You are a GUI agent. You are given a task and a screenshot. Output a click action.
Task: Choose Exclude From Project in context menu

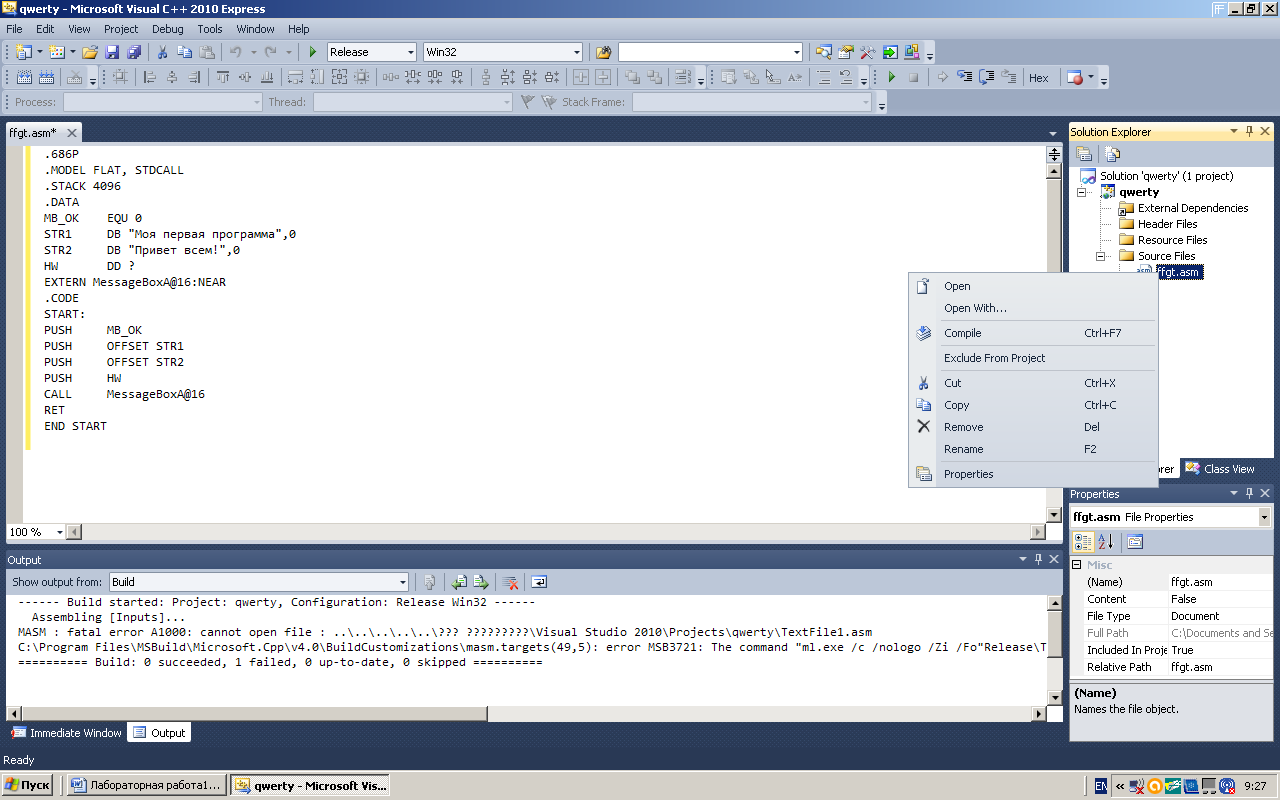click(x=1032, y=358)
